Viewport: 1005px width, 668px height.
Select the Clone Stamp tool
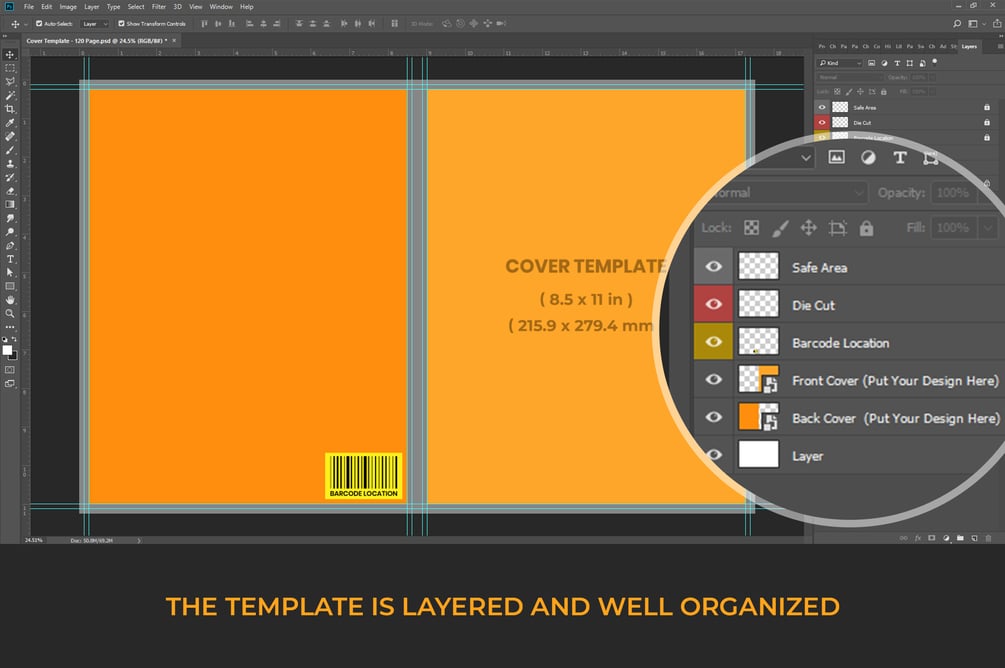click(10, 163)
